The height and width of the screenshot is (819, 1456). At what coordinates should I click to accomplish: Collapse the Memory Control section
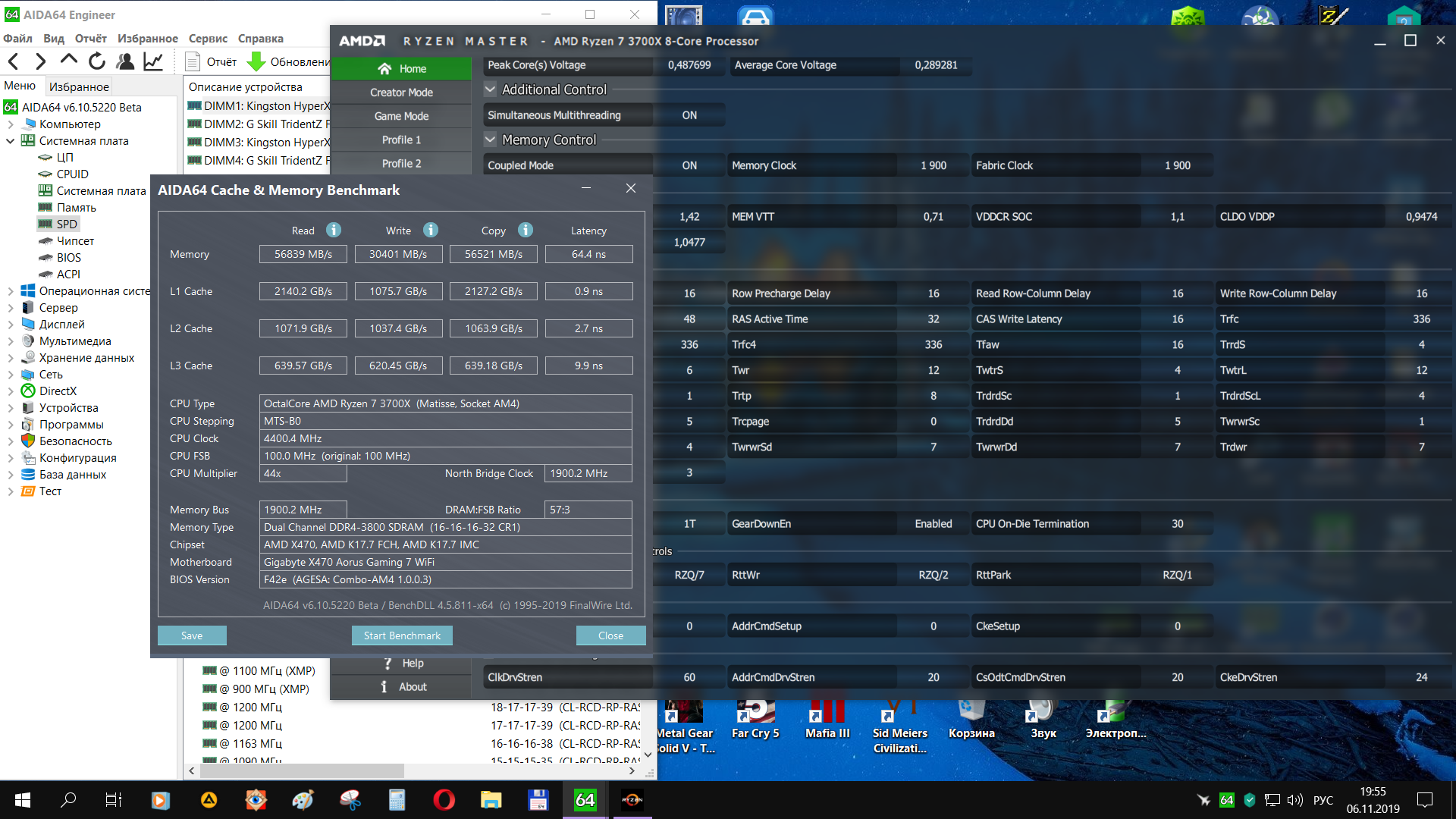click(491, 140)
